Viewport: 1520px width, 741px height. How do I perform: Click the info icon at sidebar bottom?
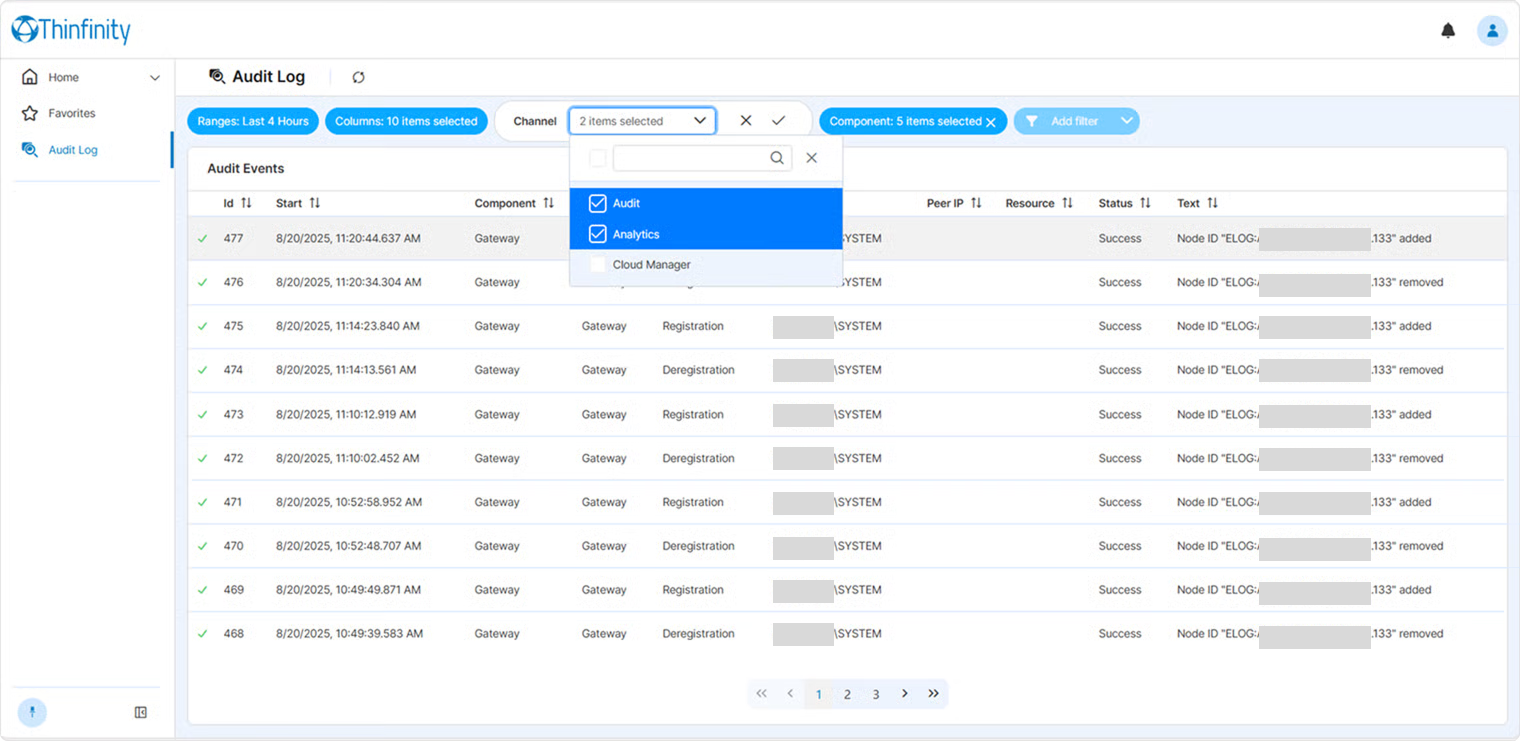(32, 712)
